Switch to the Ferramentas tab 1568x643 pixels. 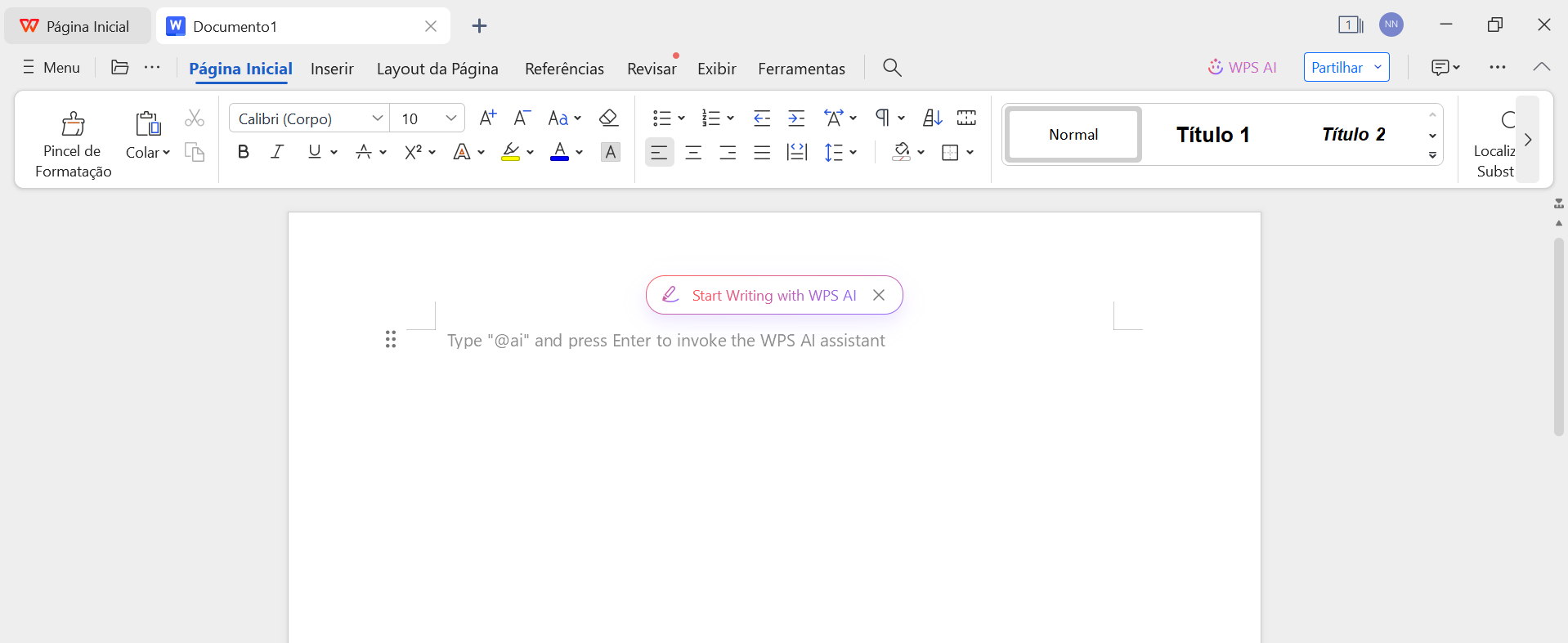pyautogui.click(x=801, y=69)
